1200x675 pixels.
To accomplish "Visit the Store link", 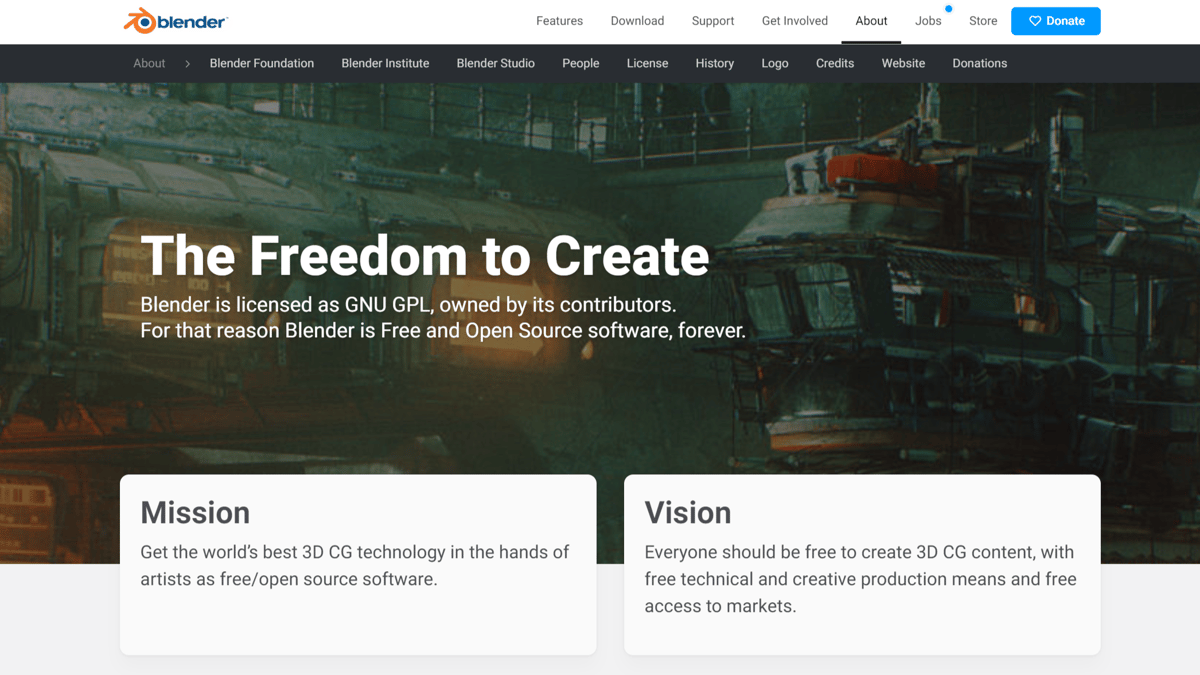I will coord(983,21).
